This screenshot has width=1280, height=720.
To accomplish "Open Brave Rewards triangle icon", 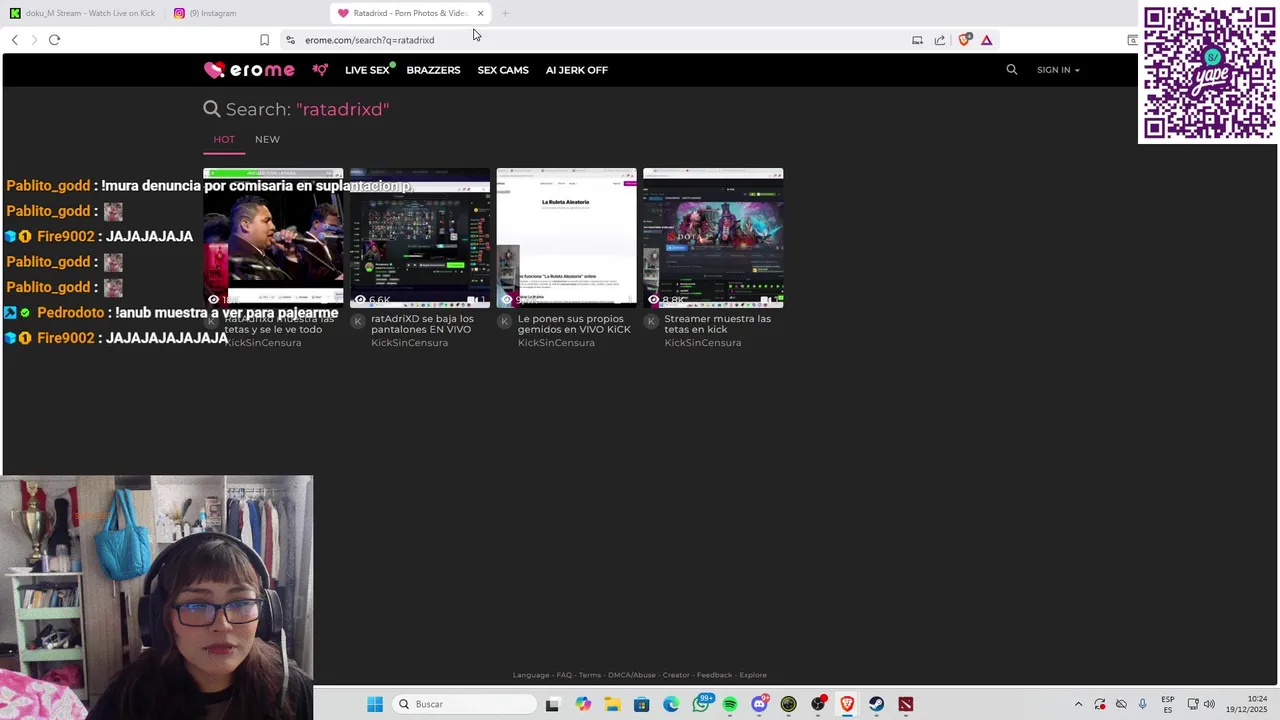I will [986, 40].
